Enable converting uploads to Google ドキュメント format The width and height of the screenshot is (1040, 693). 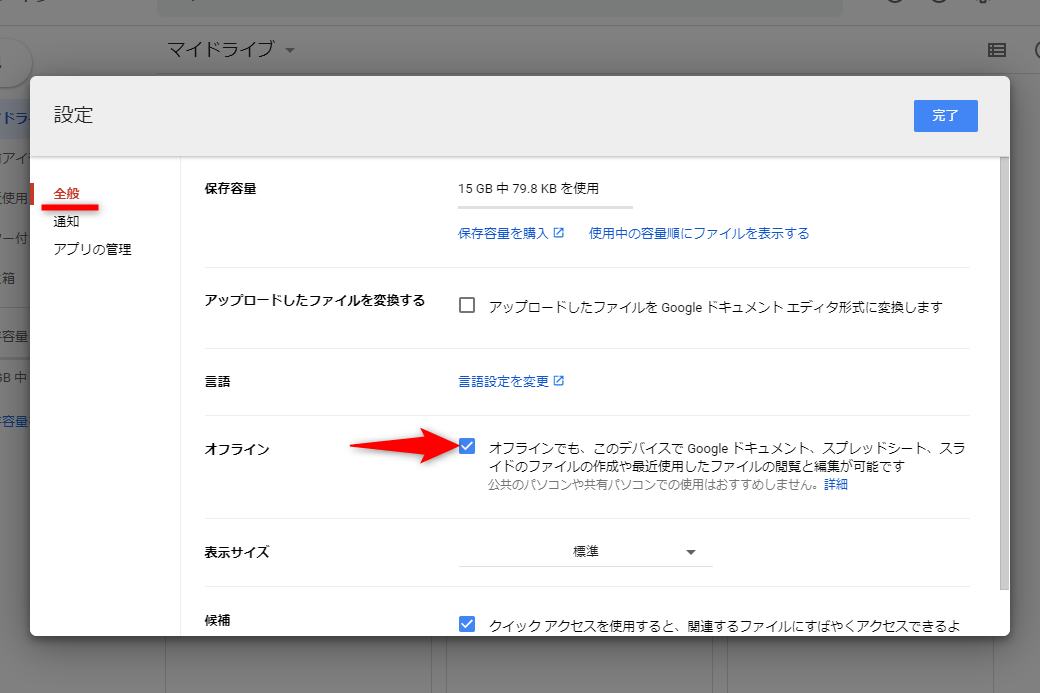click(466, 305)
